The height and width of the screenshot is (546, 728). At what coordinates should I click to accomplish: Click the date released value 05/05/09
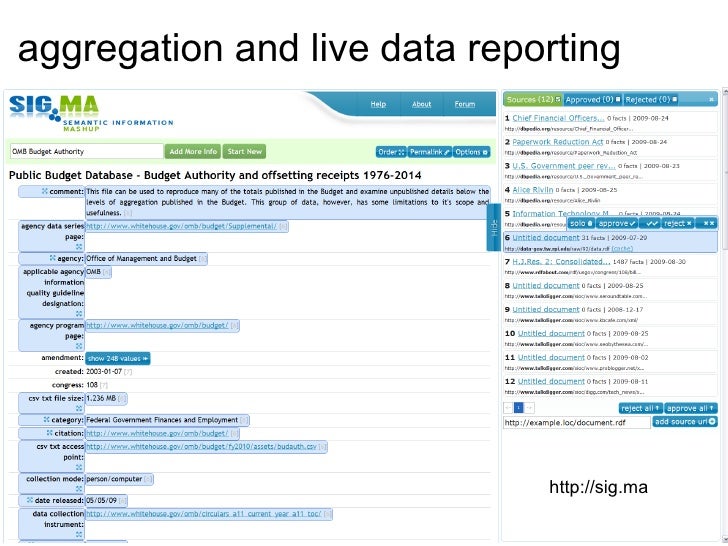101,500
